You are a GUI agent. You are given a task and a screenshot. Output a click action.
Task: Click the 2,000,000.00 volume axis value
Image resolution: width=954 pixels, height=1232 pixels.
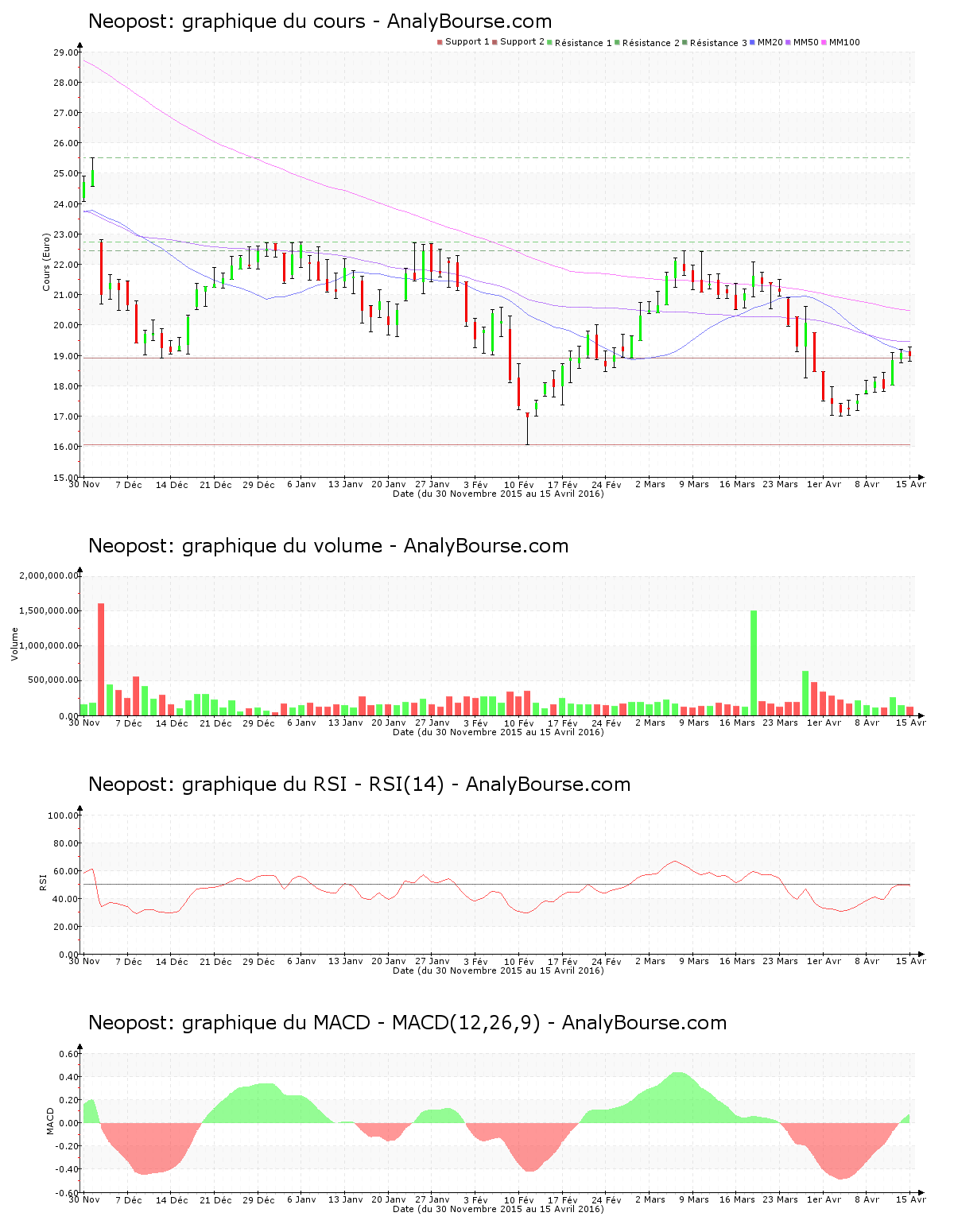point(48,575)
